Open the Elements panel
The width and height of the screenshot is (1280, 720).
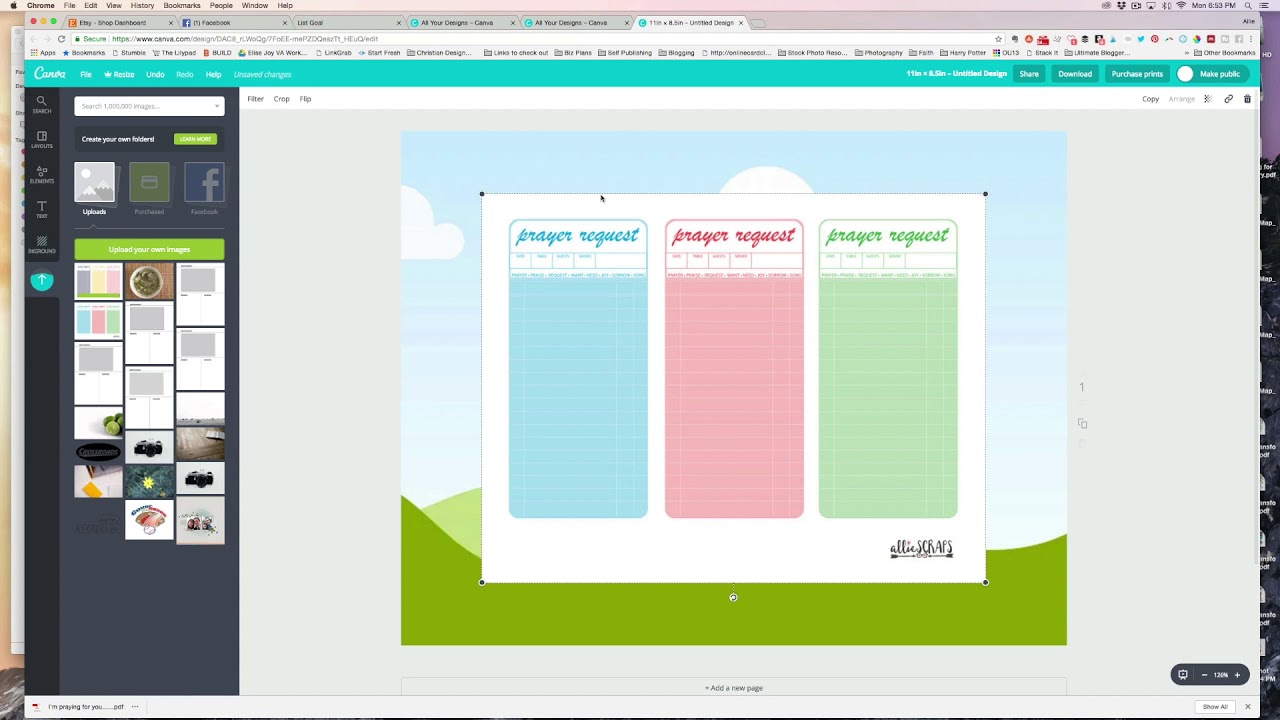tap(41, 174)
